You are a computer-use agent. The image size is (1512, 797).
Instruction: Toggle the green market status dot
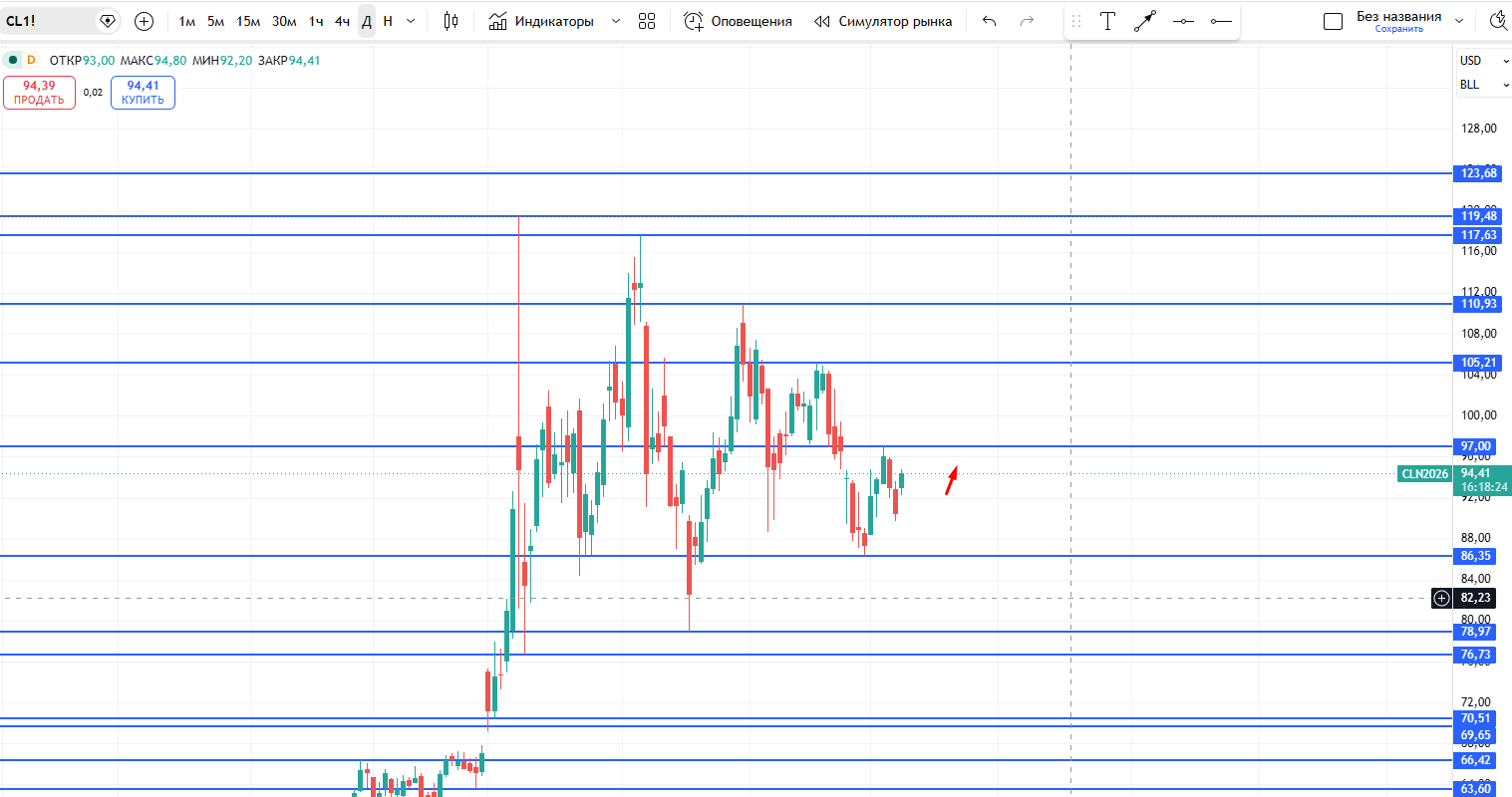[13, 60]
